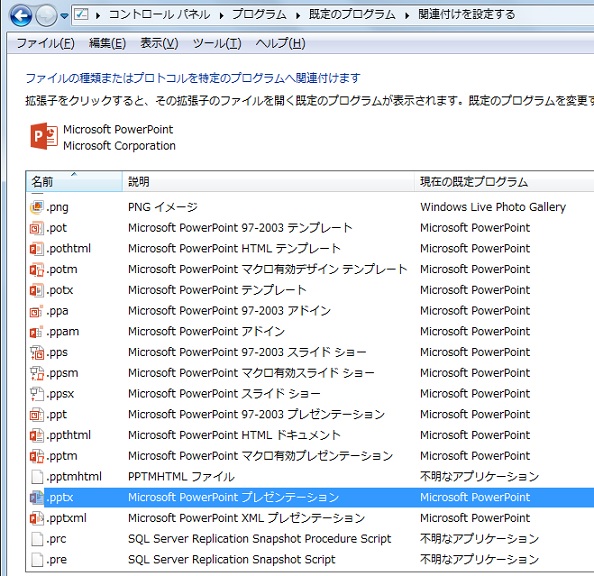Click the .pps file type icon
This screenshot has height=576, width=594.
[x=37, y=352]
